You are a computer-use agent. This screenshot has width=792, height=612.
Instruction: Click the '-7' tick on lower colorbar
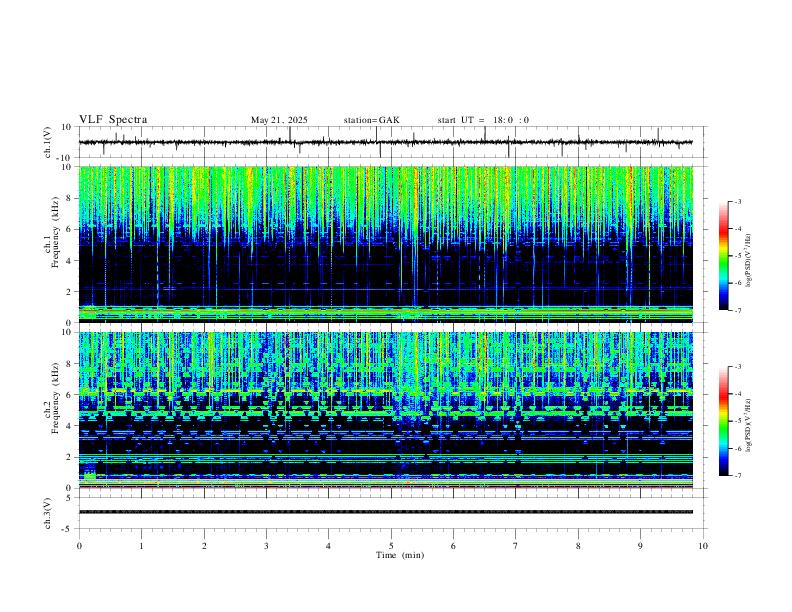click(737, 476)
